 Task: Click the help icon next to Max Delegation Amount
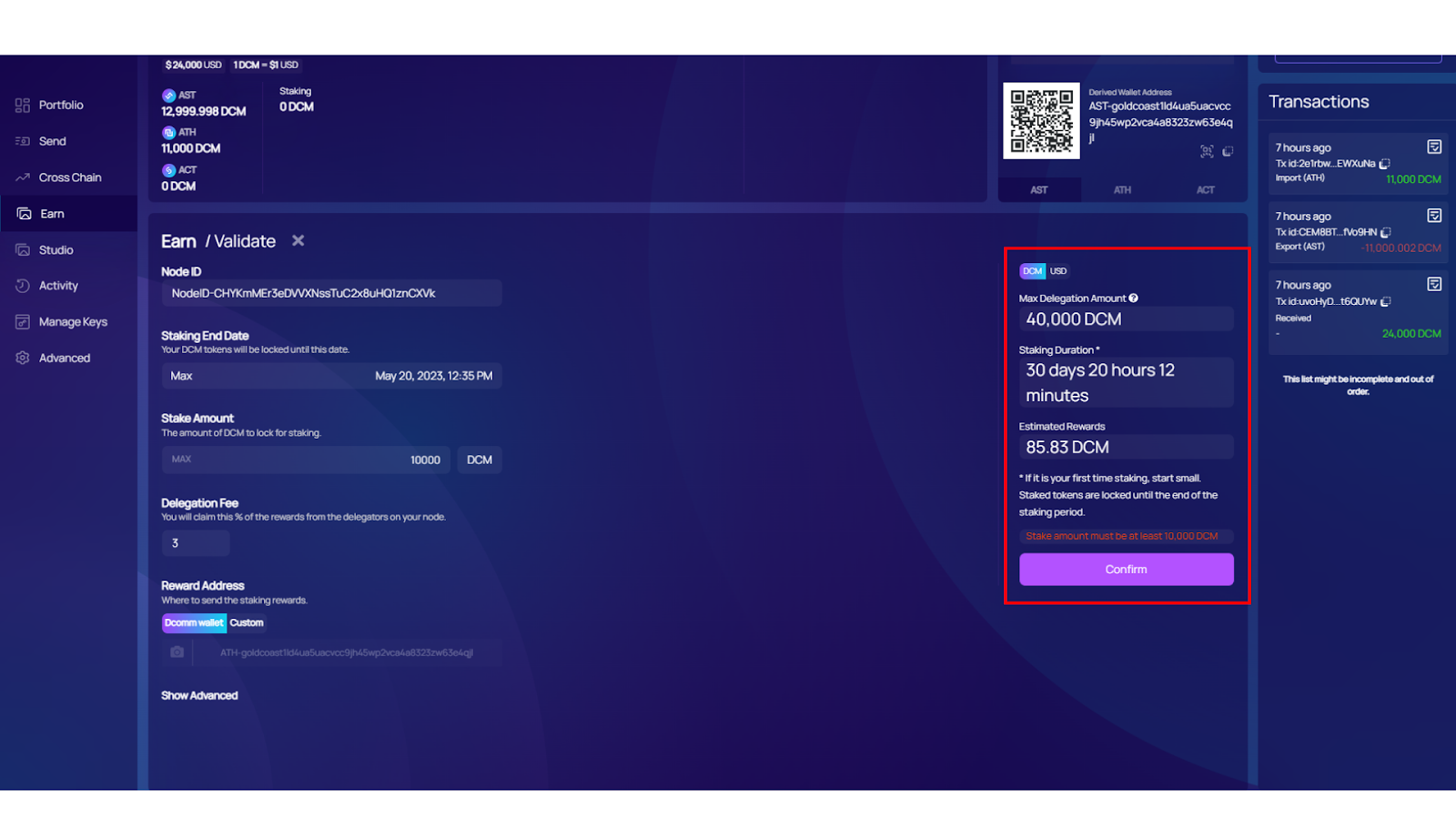[1134, 298]
